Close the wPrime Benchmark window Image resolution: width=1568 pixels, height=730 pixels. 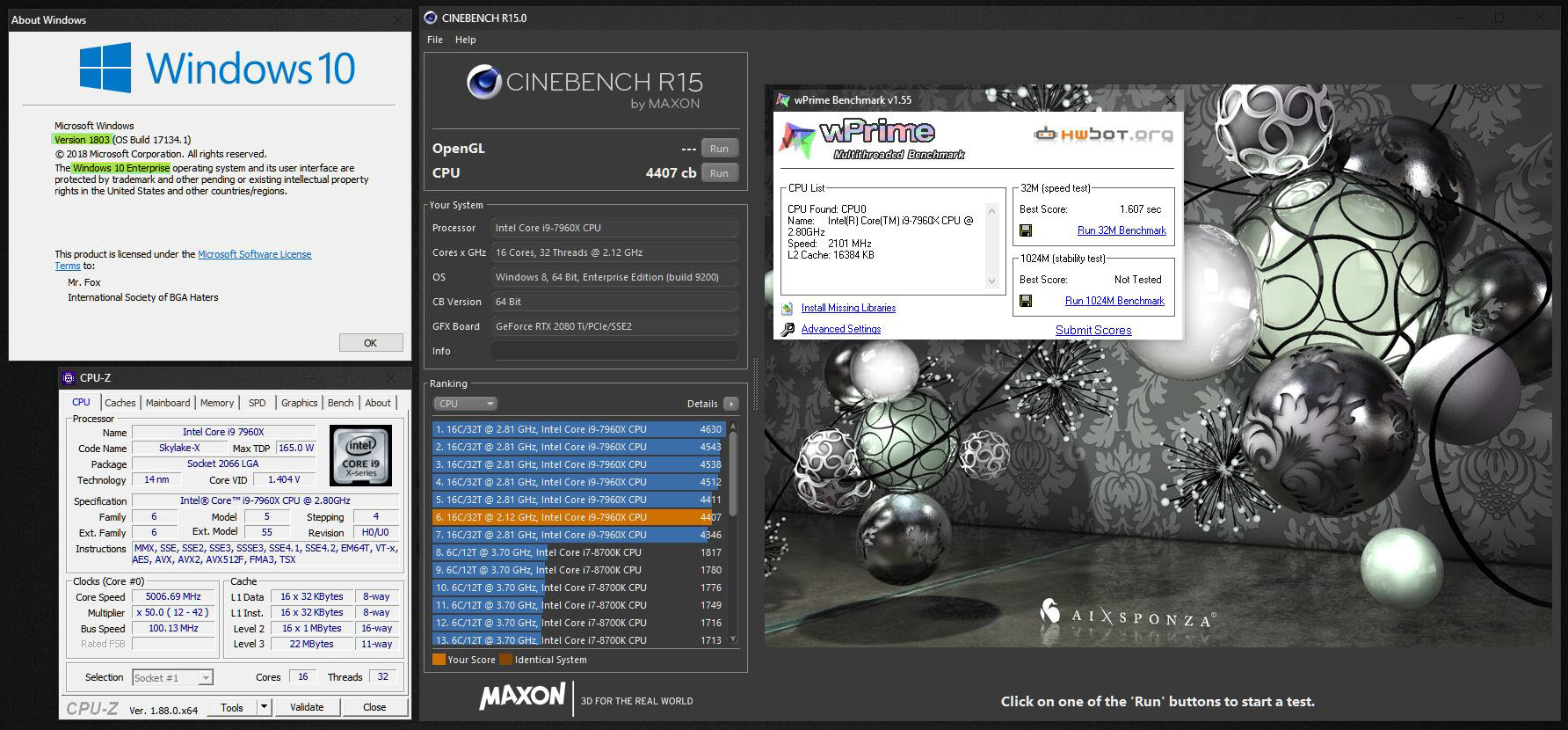click(x=1170, y=100)
